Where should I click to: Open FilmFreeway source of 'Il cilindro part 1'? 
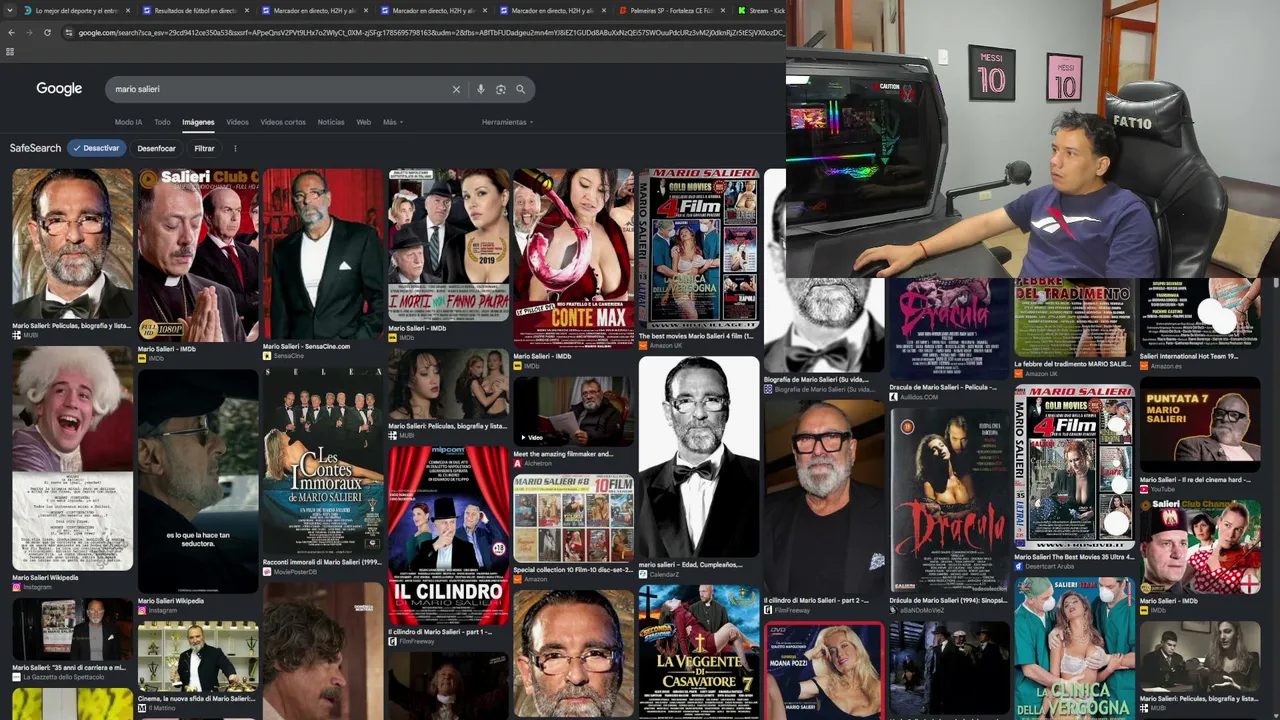pos(411,641)
